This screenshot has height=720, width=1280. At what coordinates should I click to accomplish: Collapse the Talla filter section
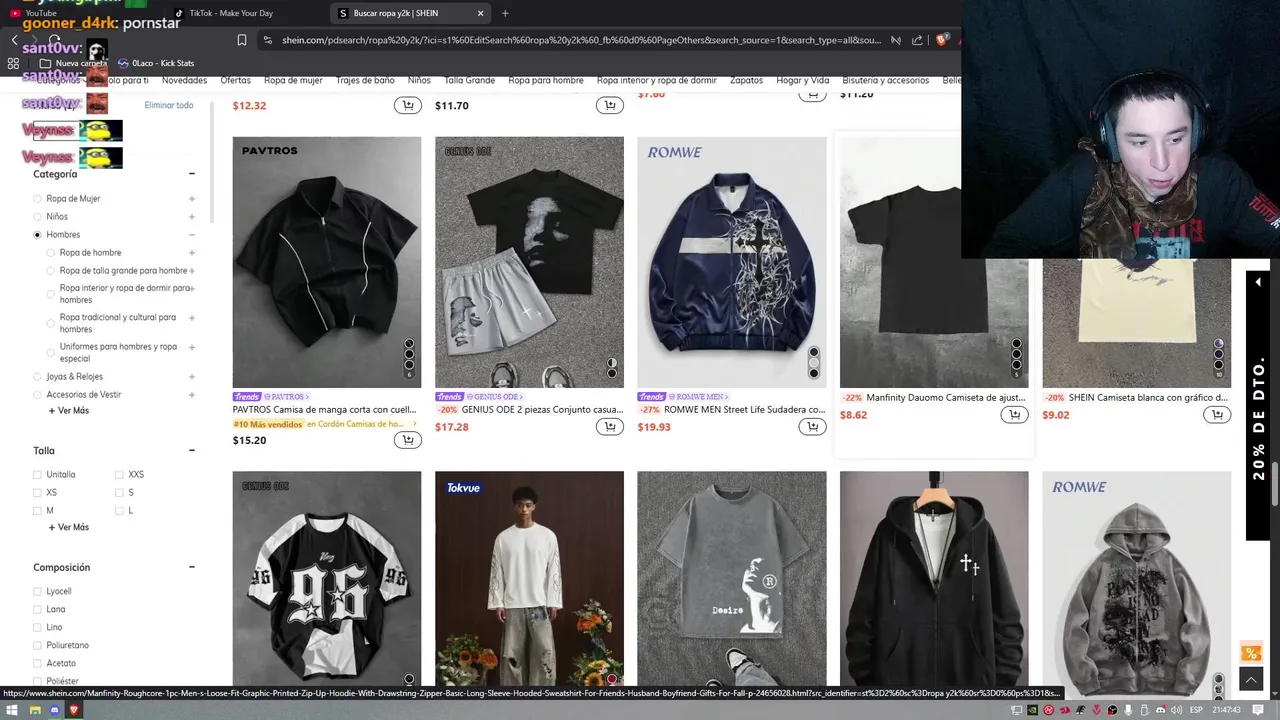click(x=191, y=450)
